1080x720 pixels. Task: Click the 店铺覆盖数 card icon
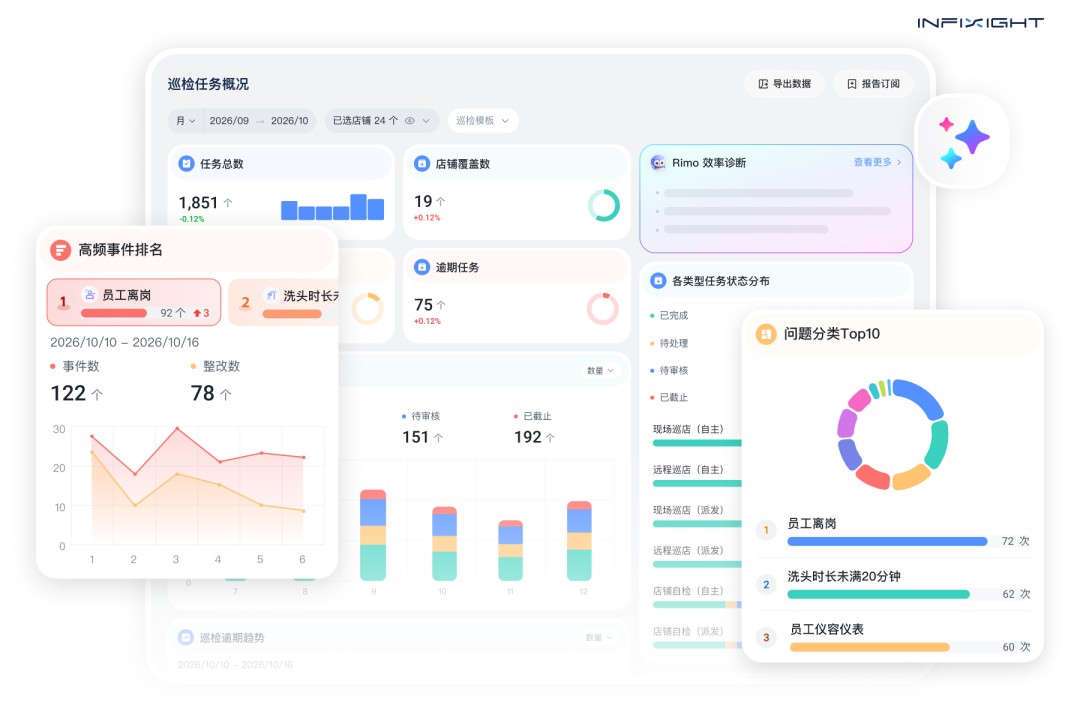(422, 163)
